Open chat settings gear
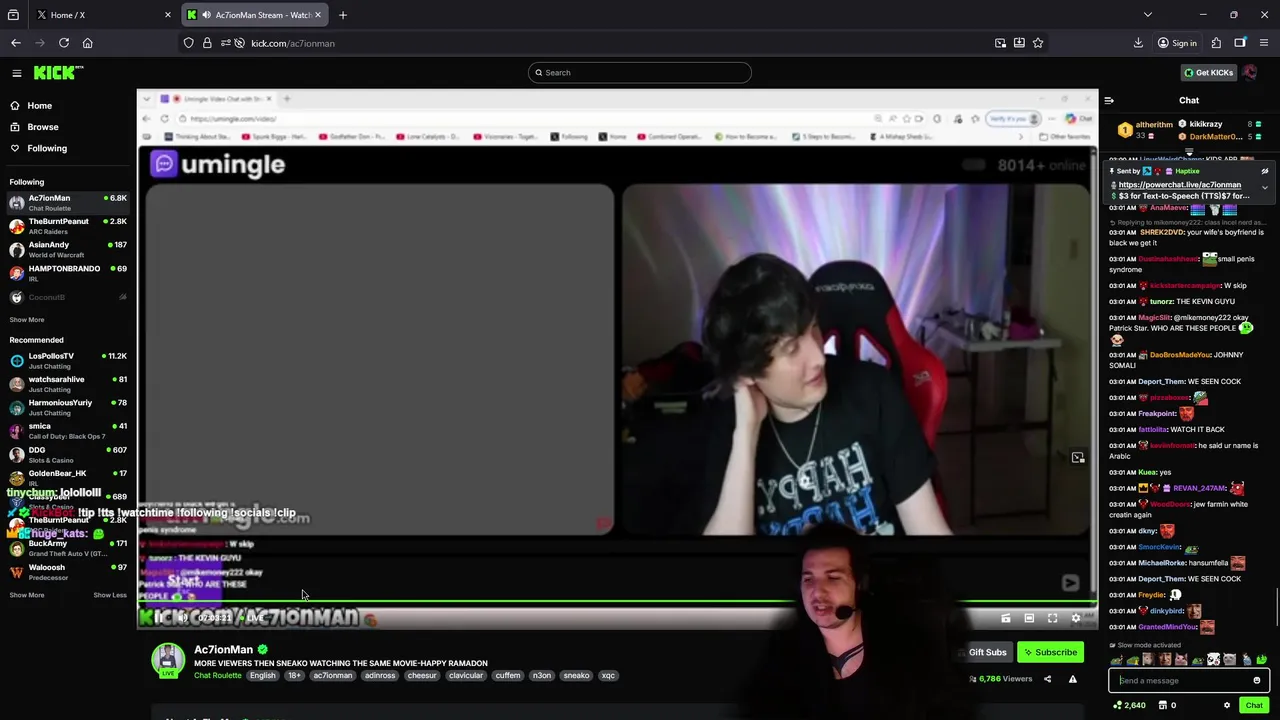This screenshot has width=1280, height=720. pyautogui.click(x=1227, y=705)
